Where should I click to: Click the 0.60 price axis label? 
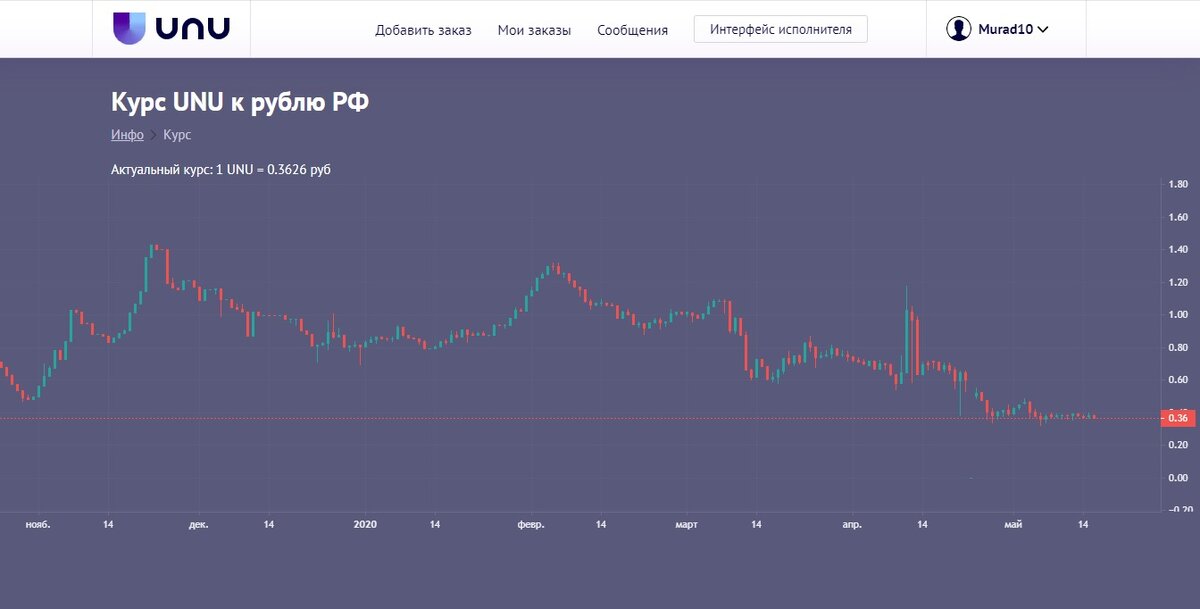point(1178,380)
